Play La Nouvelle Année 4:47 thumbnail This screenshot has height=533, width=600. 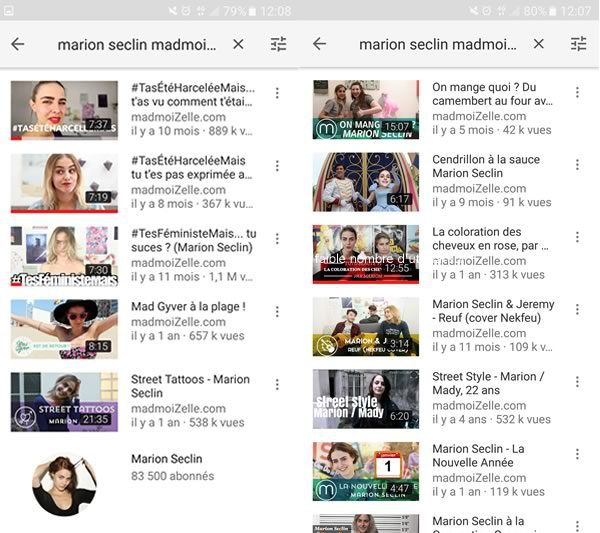point(366,471)
